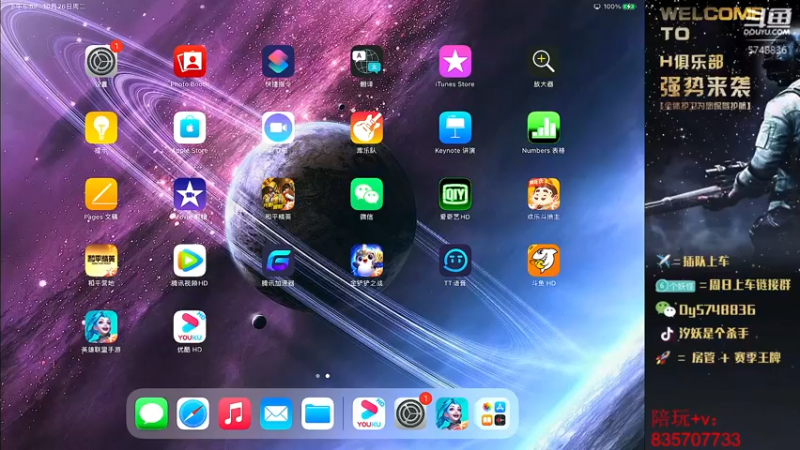Launch the 和平精英 game
Screen dimensions: 800x450
click(278, 194)
